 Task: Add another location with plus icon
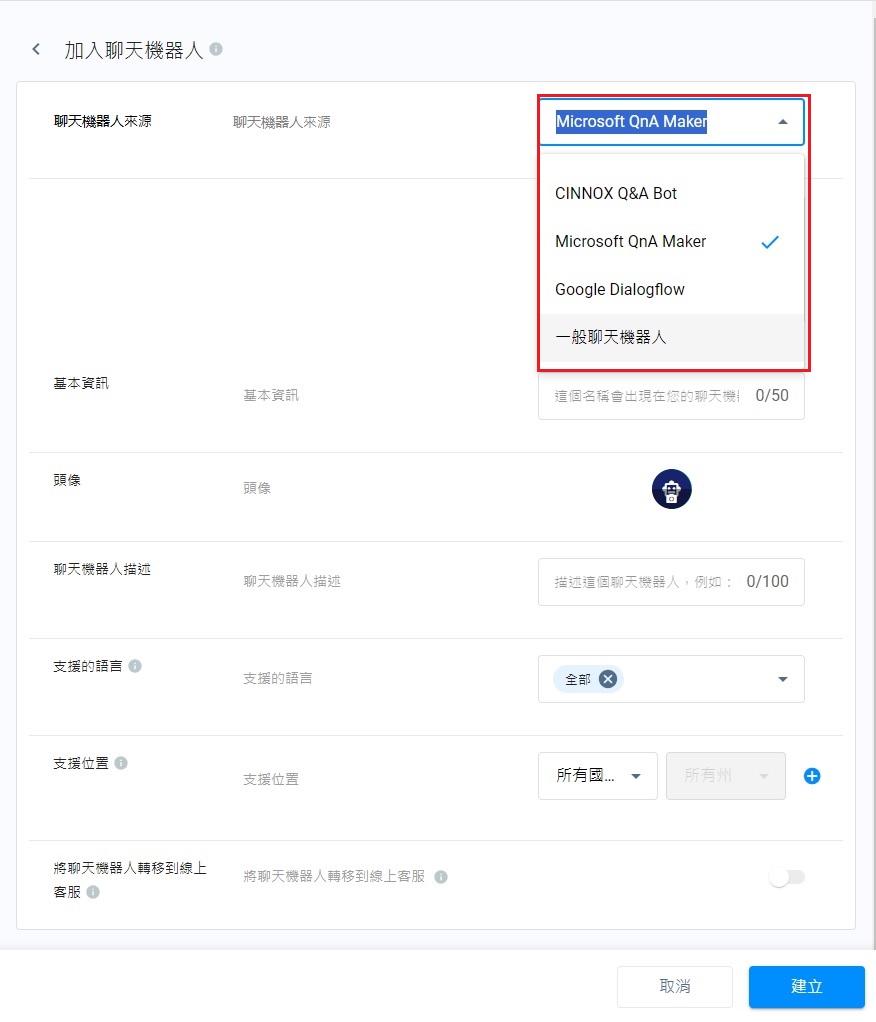point(812,776)
